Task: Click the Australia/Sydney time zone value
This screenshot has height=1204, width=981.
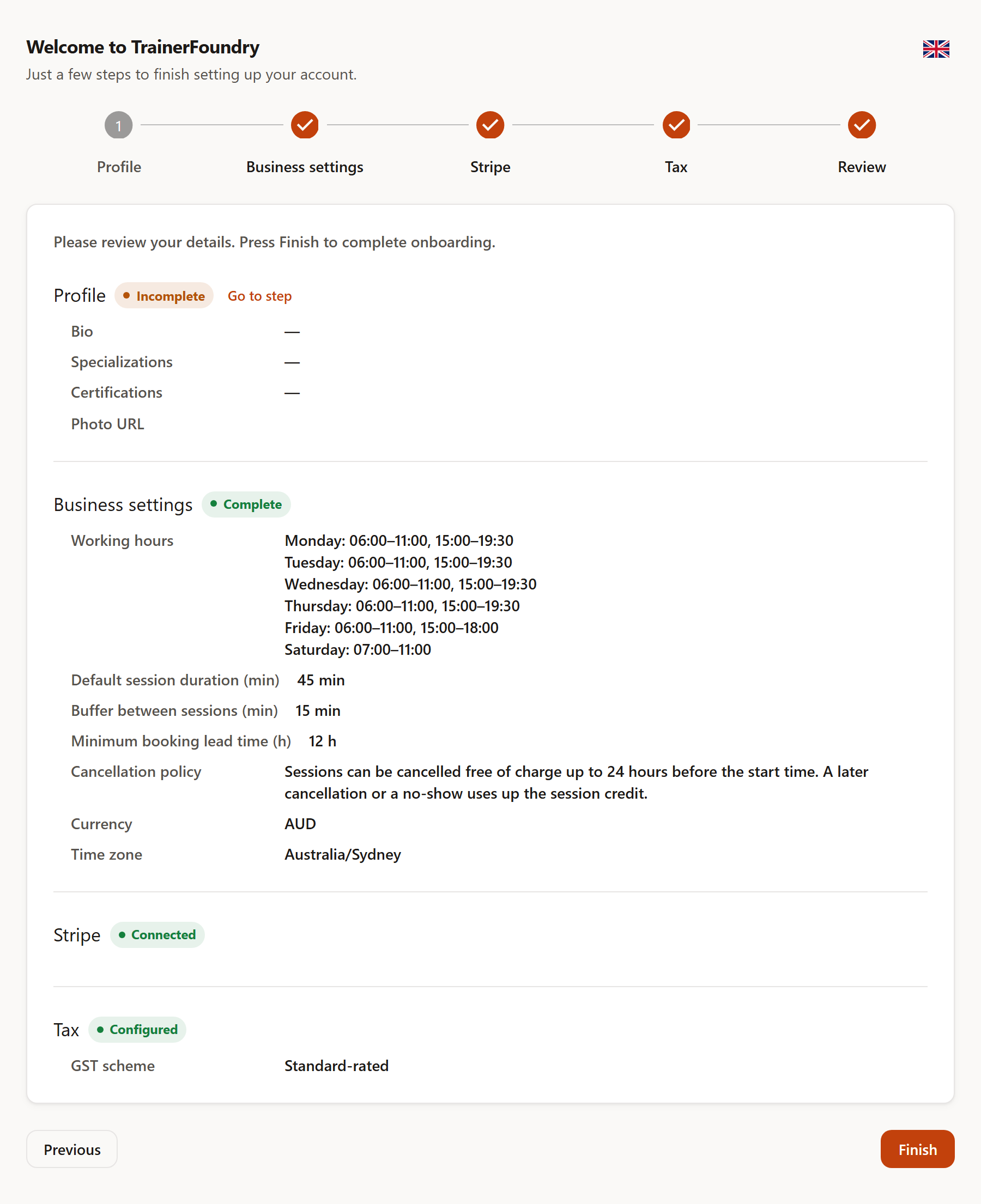Action: tap(342, 854)
